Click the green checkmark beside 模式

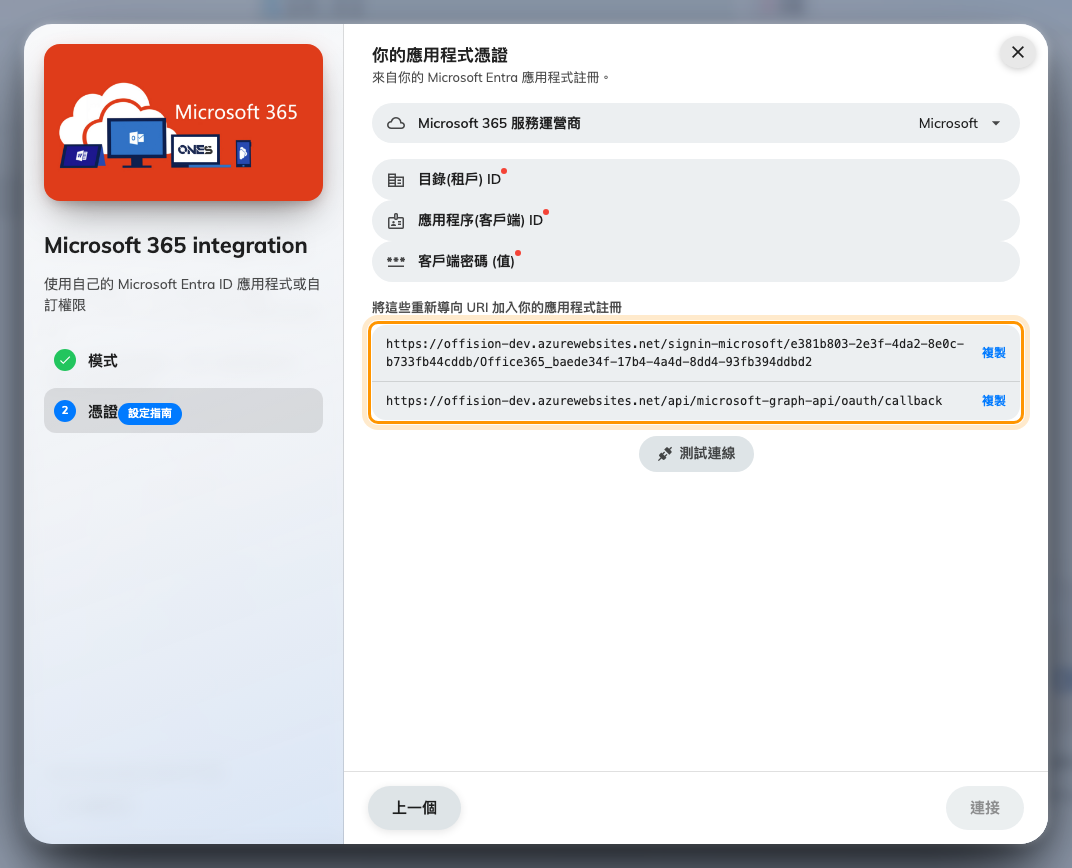pos(65,360)
